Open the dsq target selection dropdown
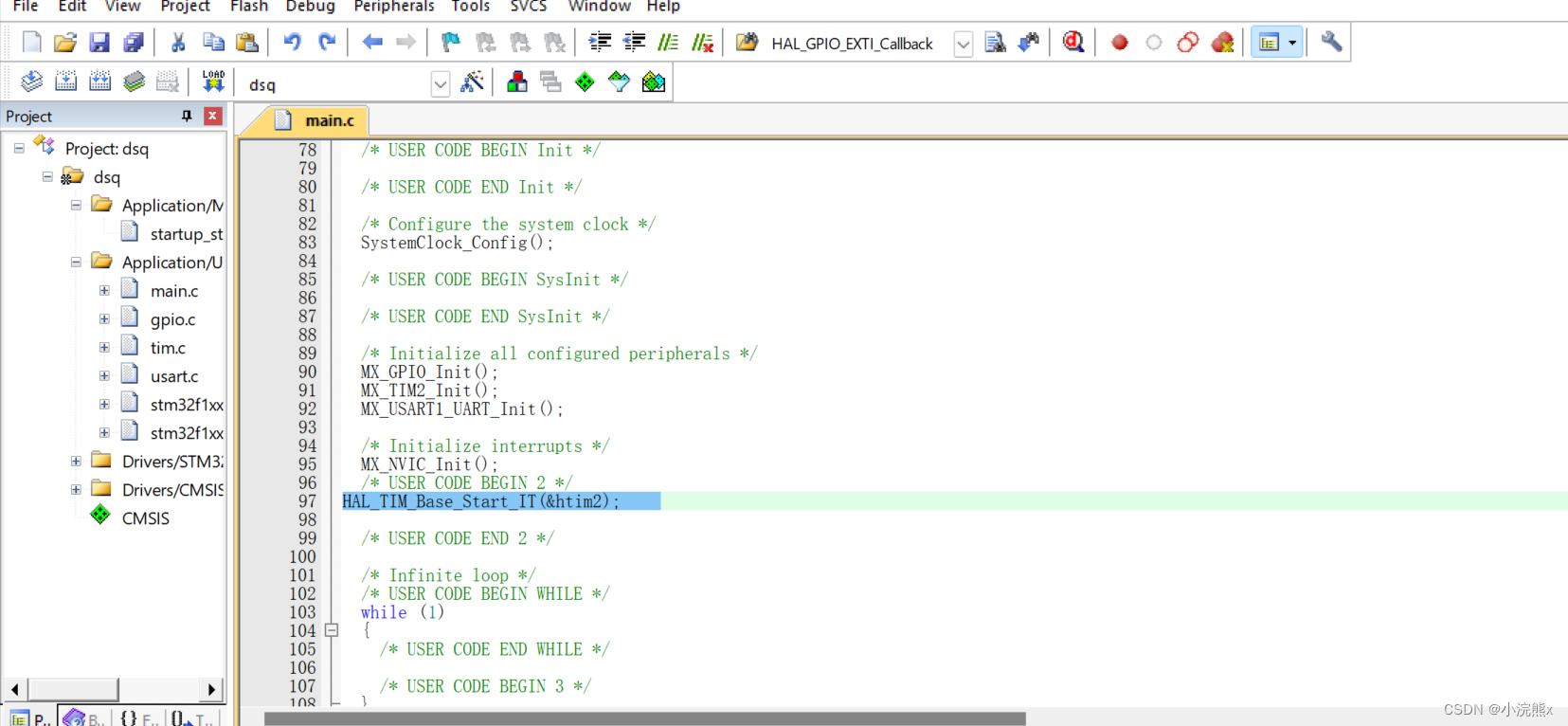This screenshot has width=1568, height=726. pos(440,84)
